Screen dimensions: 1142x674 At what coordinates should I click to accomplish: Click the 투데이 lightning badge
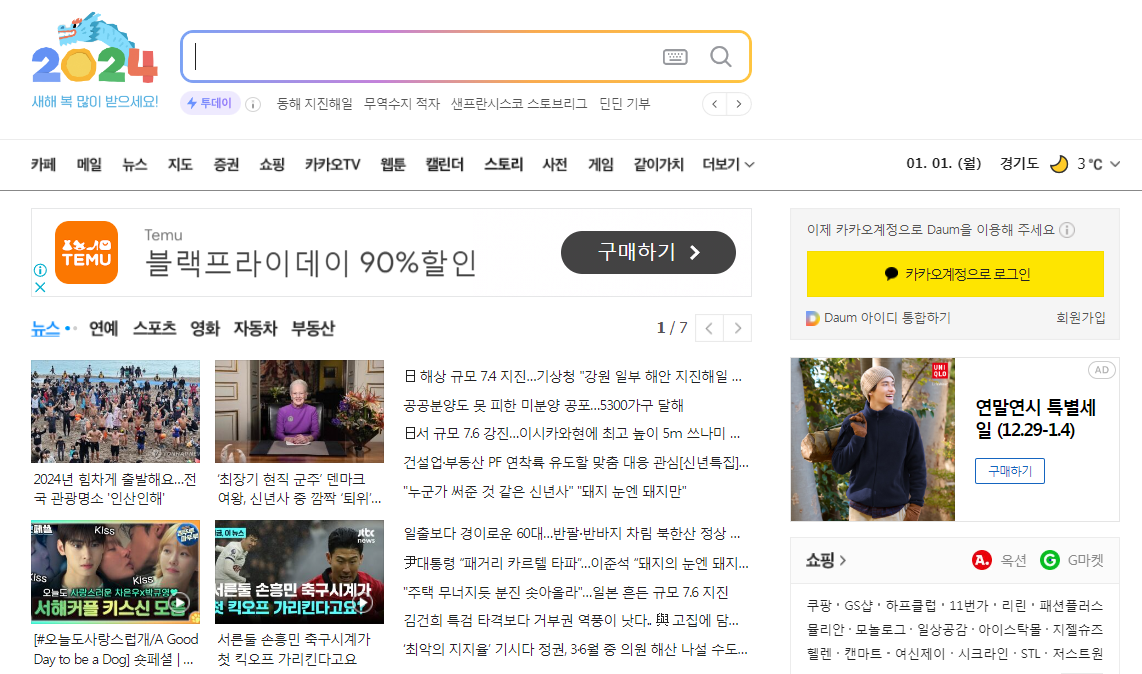tap(210, 103)
